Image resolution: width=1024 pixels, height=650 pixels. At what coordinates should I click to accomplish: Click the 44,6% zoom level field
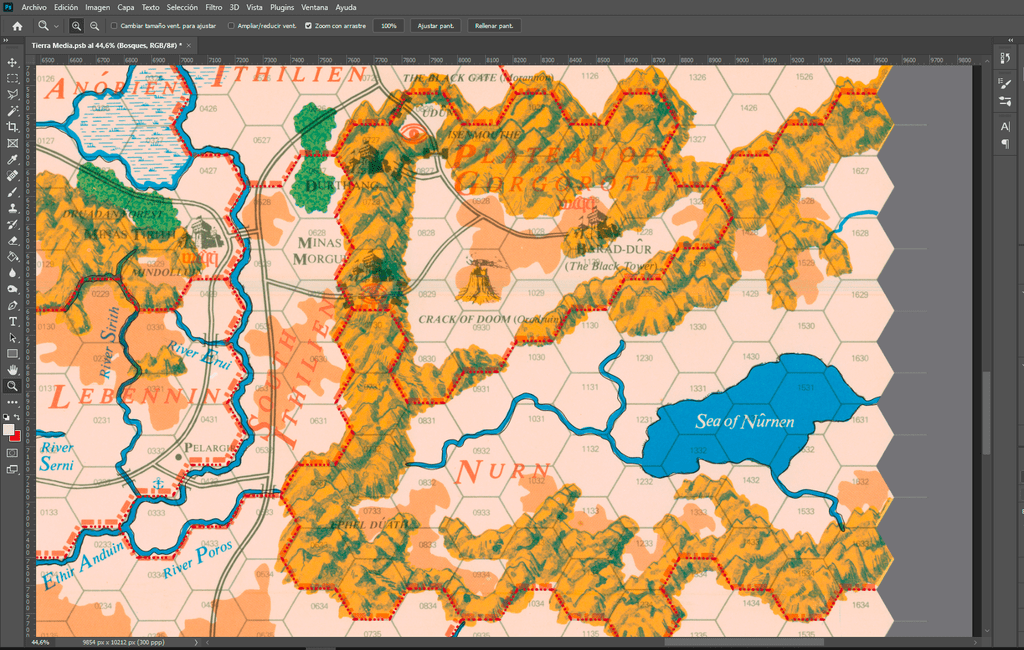[40, 643]
